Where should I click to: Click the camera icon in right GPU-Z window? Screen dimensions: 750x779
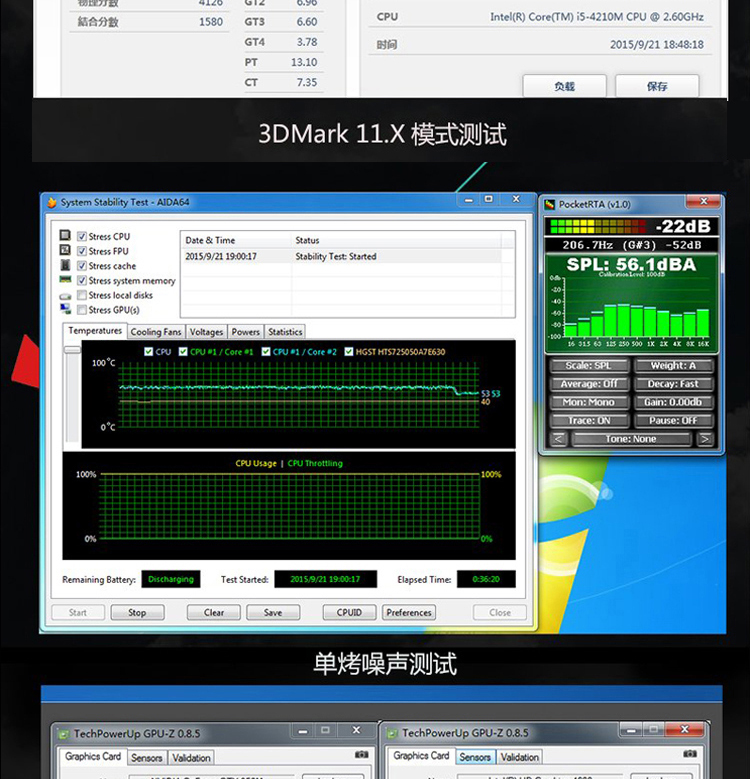690,754
